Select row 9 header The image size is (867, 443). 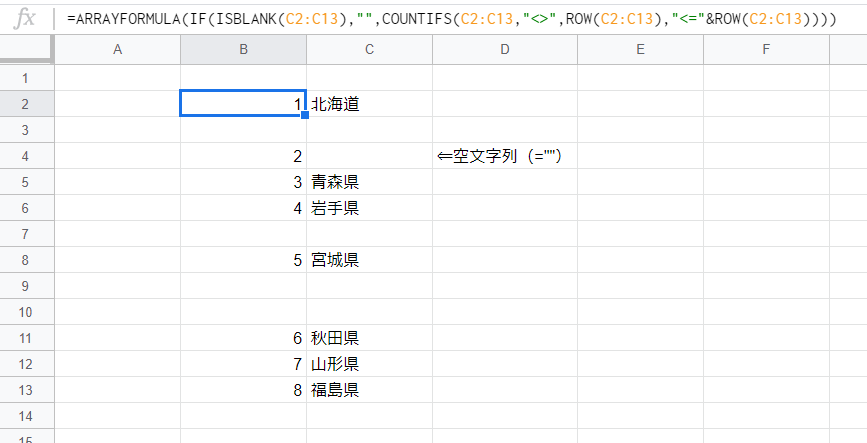point(27,286)
